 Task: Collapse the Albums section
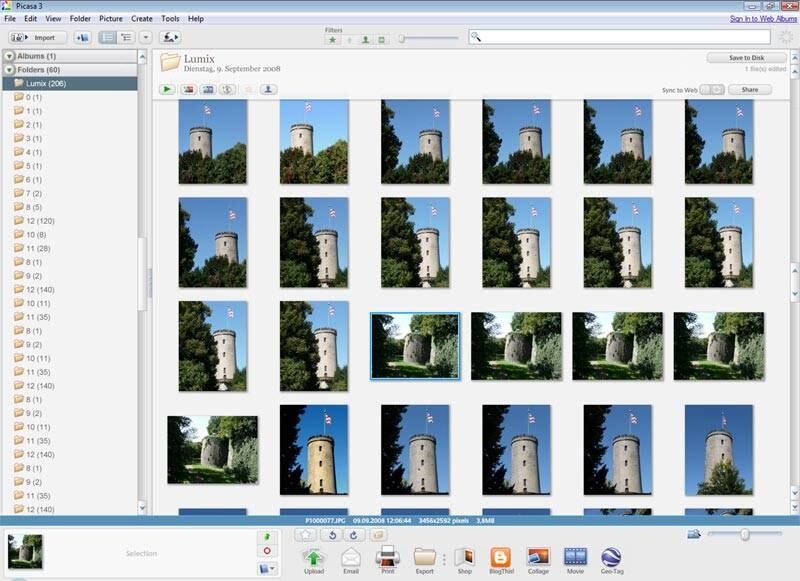pos(9,56)
